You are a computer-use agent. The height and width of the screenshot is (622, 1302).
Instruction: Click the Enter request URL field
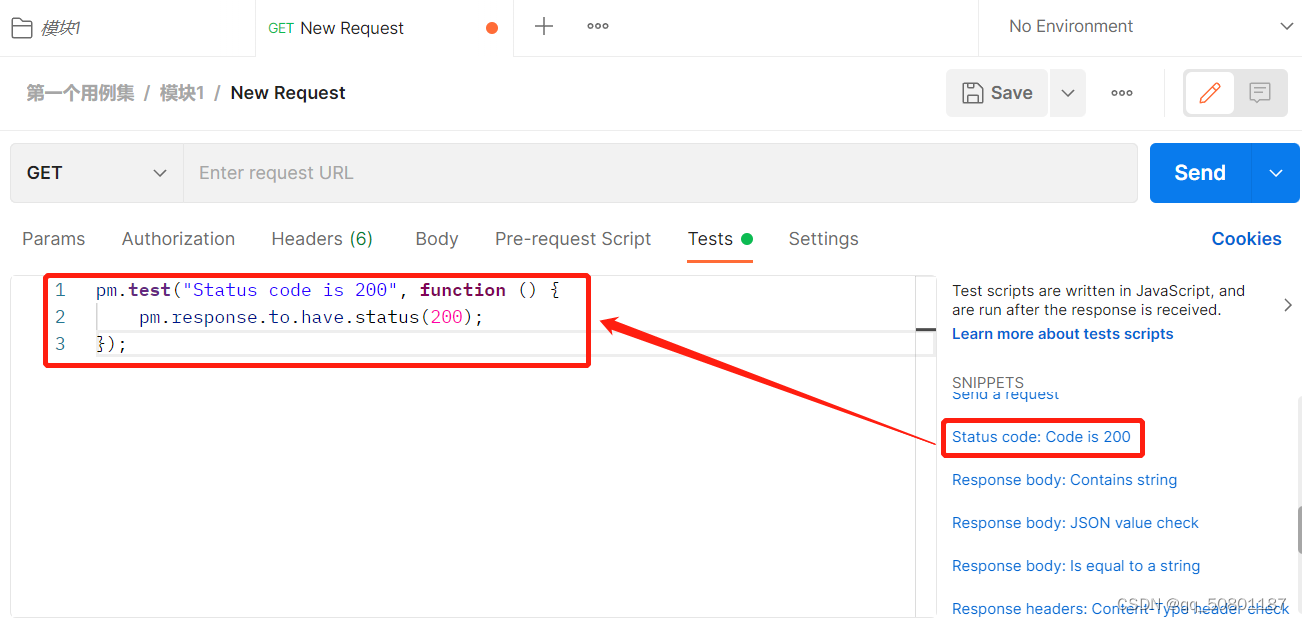pos(660,173)
